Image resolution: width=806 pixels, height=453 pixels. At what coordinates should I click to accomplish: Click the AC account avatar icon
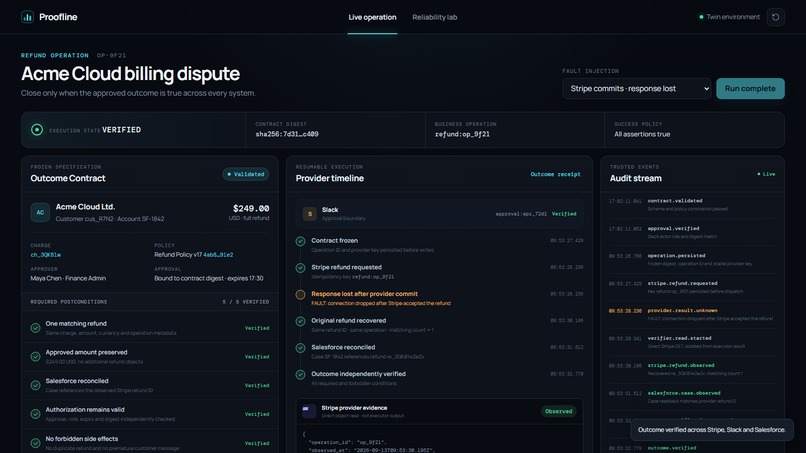click(x=40, y=212)
